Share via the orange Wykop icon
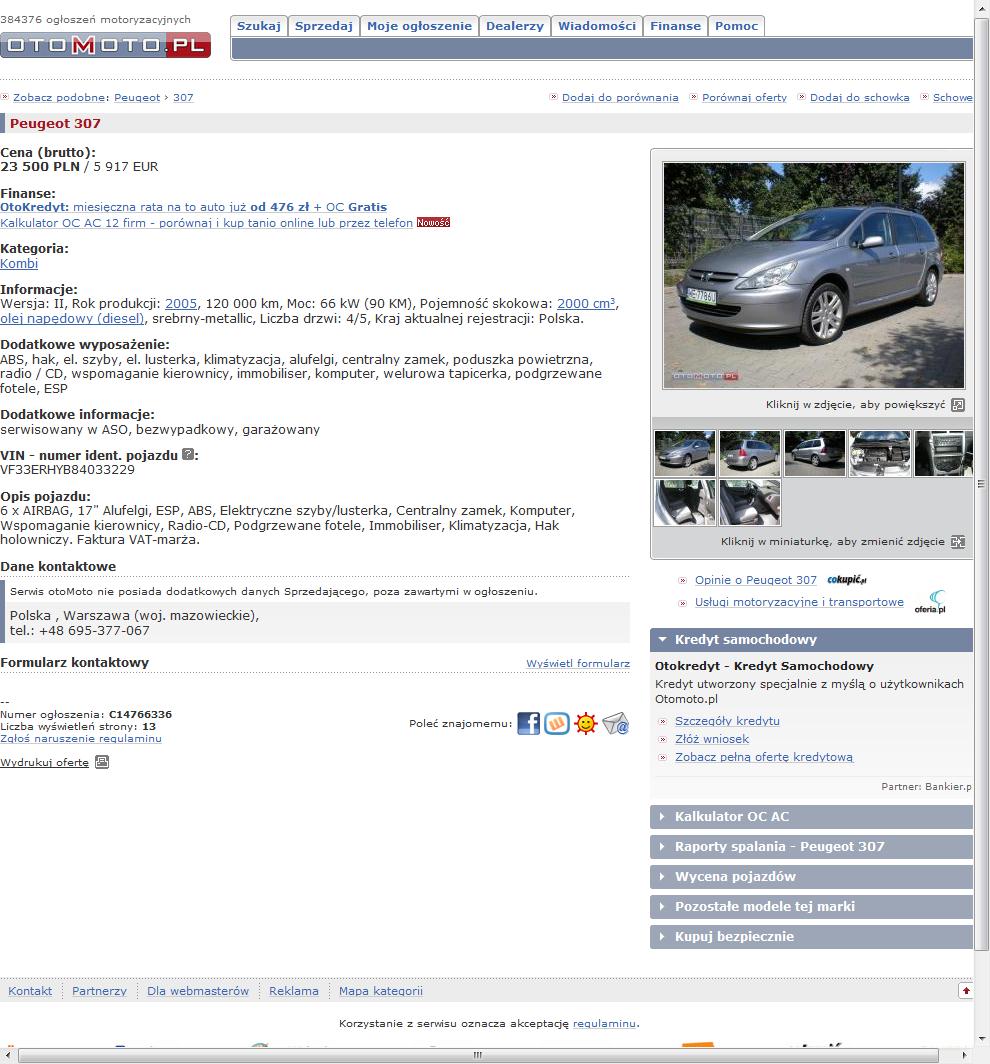 pyautogui.click(x=557, y=723)
